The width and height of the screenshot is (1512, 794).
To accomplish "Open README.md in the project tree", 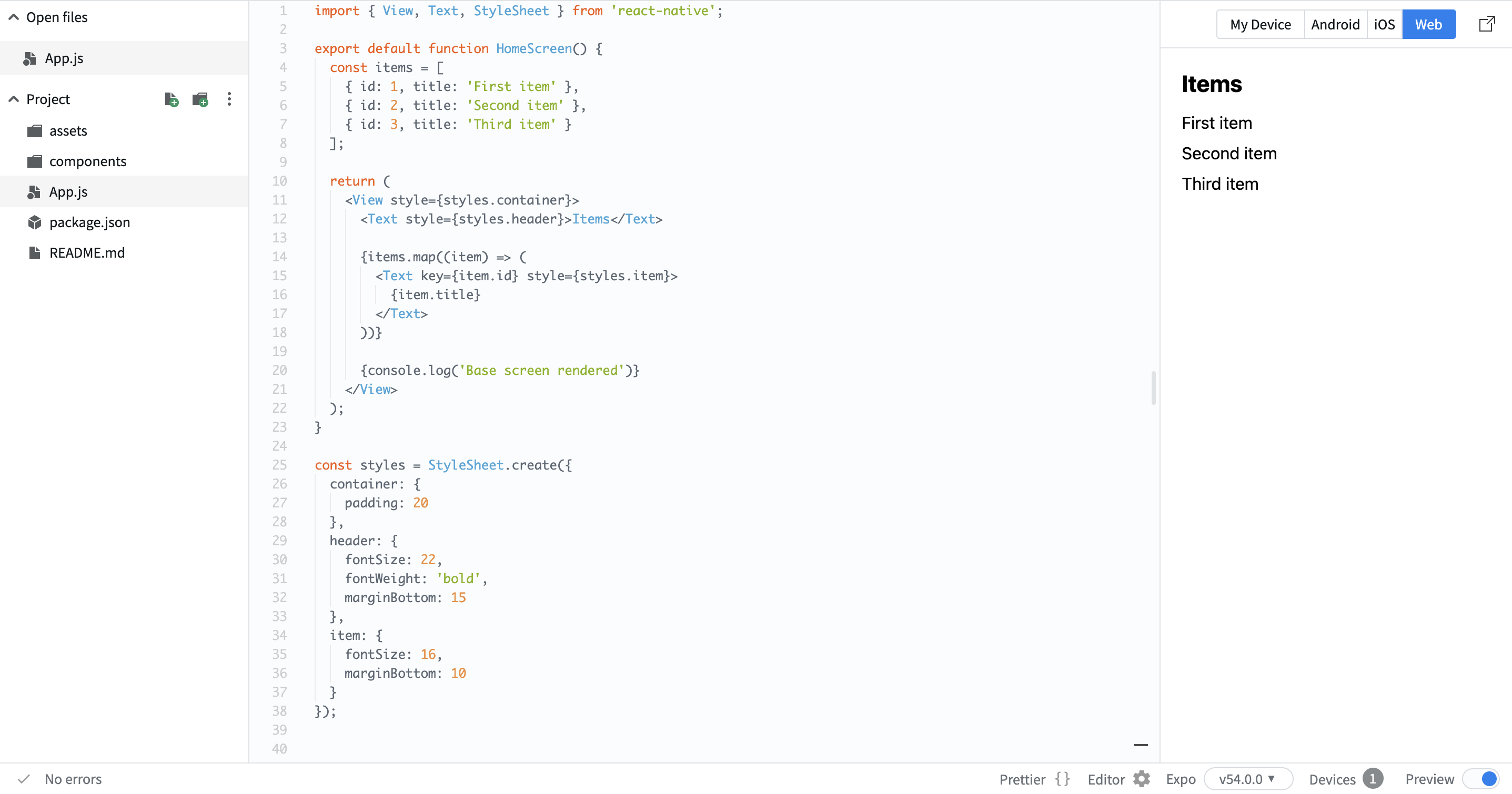I will click(x=87, y=253).
